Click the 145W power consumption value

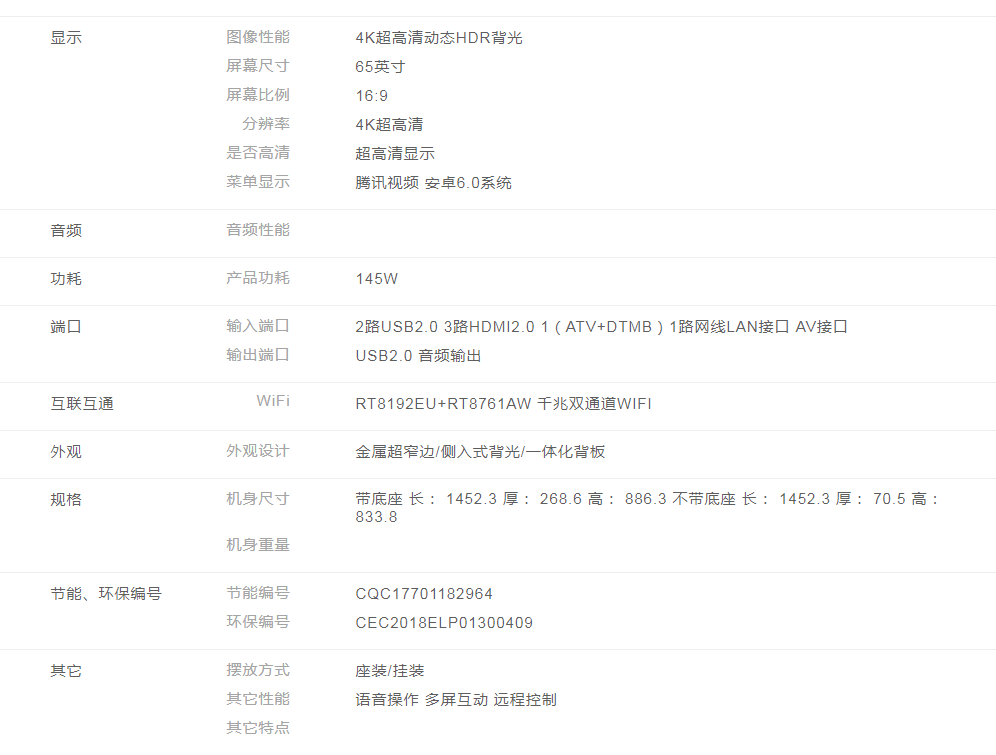(x=377, y=279)
